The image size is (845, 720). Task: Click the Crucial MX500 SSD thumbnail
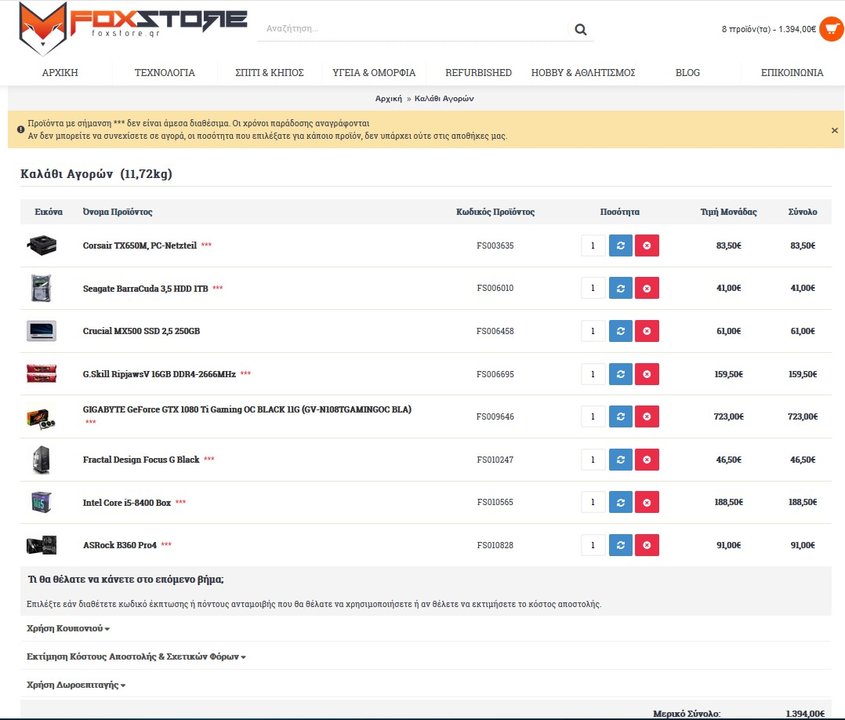[41, 331]
